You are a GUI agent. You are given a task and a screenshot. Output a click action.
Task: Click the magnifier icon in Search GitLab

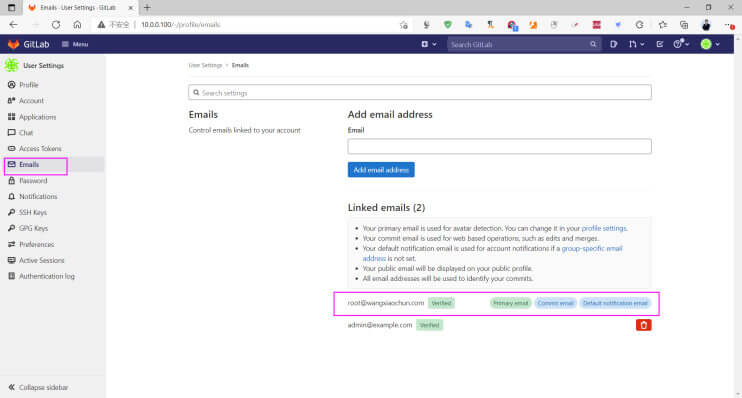click(x=593, y=44)
